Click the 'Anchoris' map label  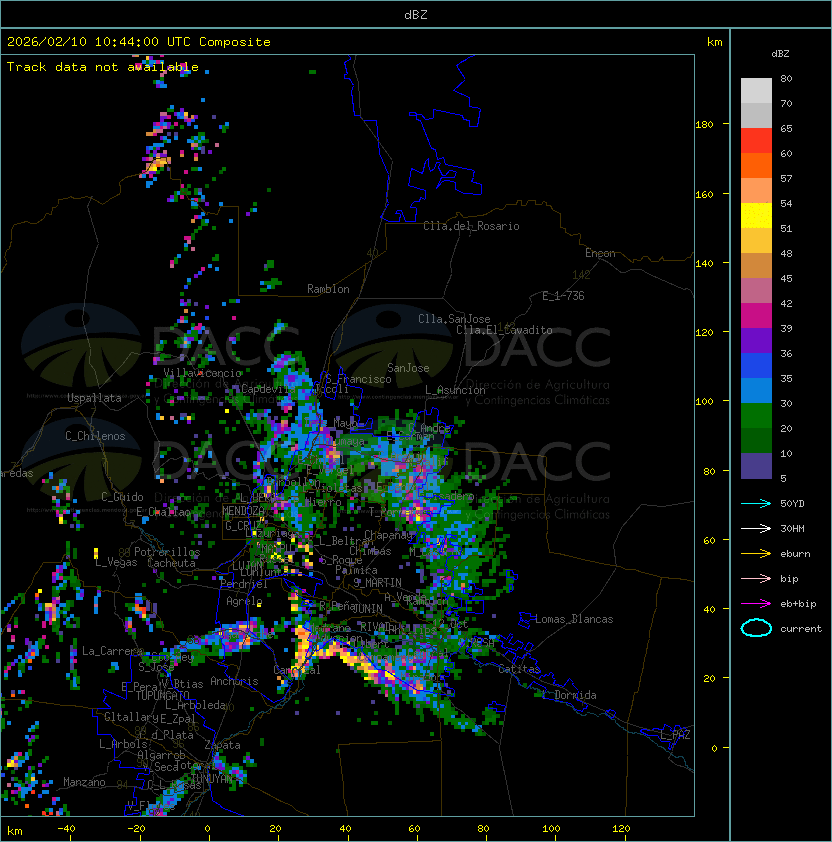tap(234, 681)
